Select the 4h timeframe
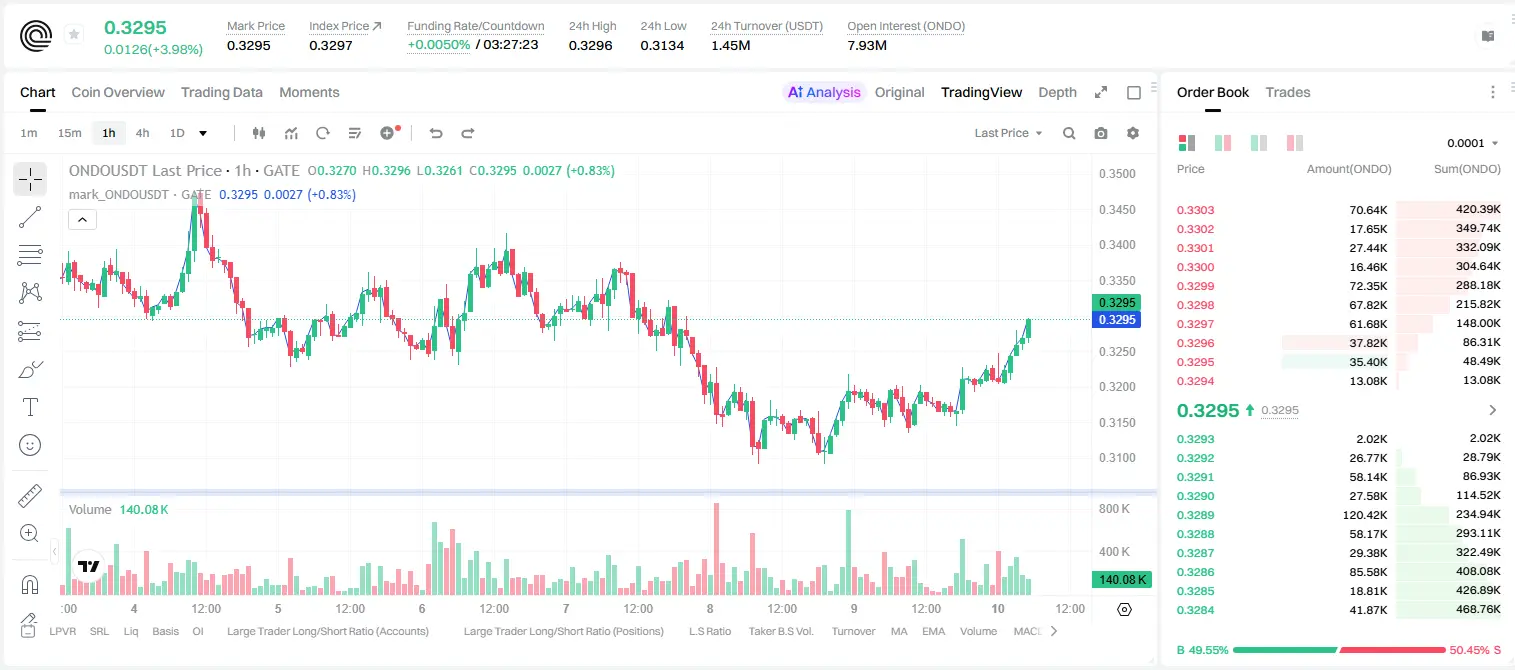1515x670 pixels. [142, 133]
